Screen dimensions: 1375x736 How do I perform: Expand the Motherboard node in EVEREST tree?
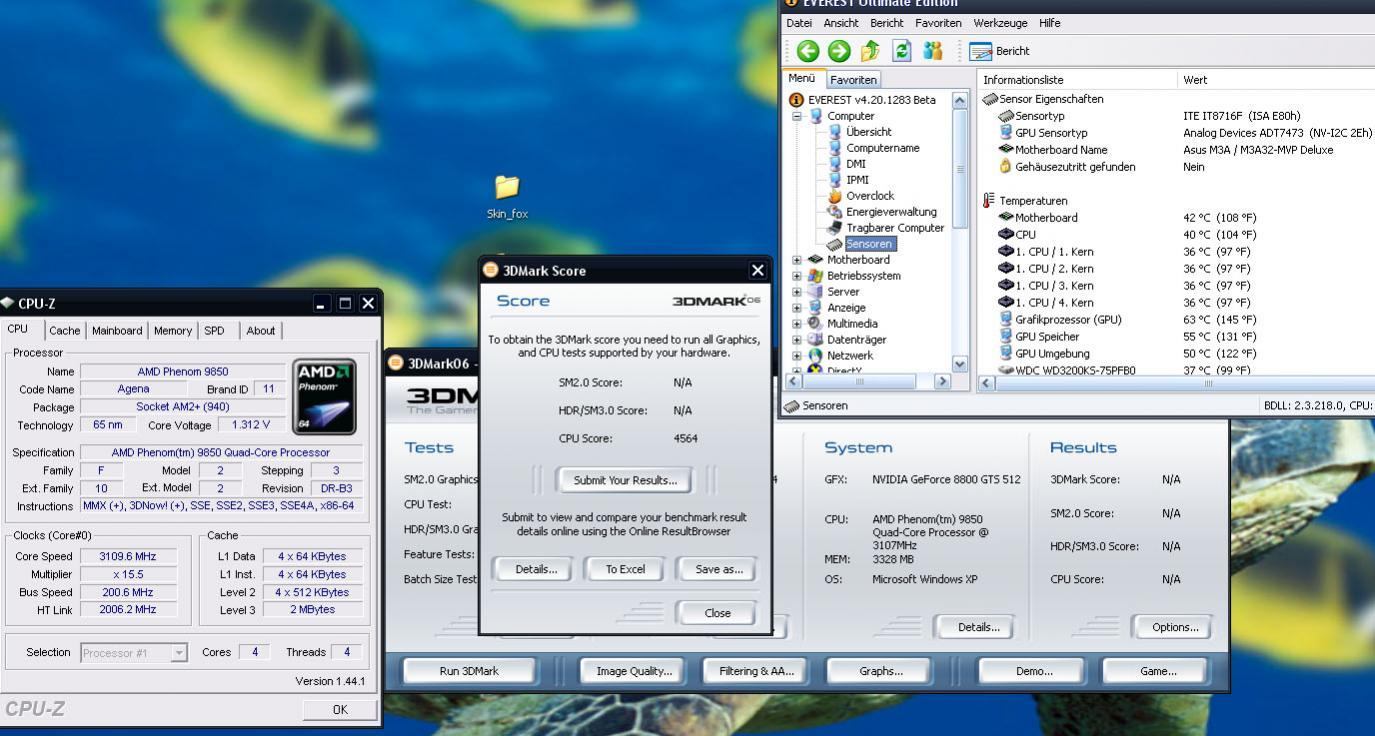coord(797,260)
